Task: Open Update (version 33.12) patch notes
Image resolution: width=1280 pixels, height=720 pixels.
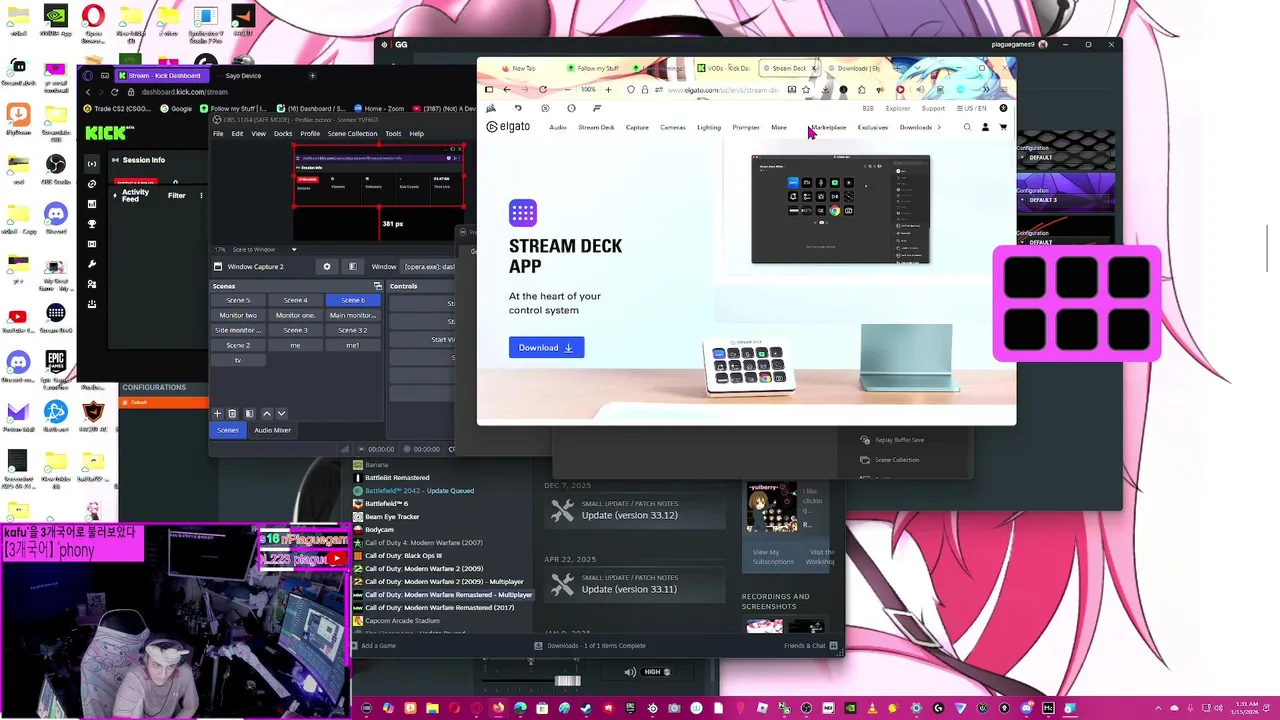Action: point(634,511)
